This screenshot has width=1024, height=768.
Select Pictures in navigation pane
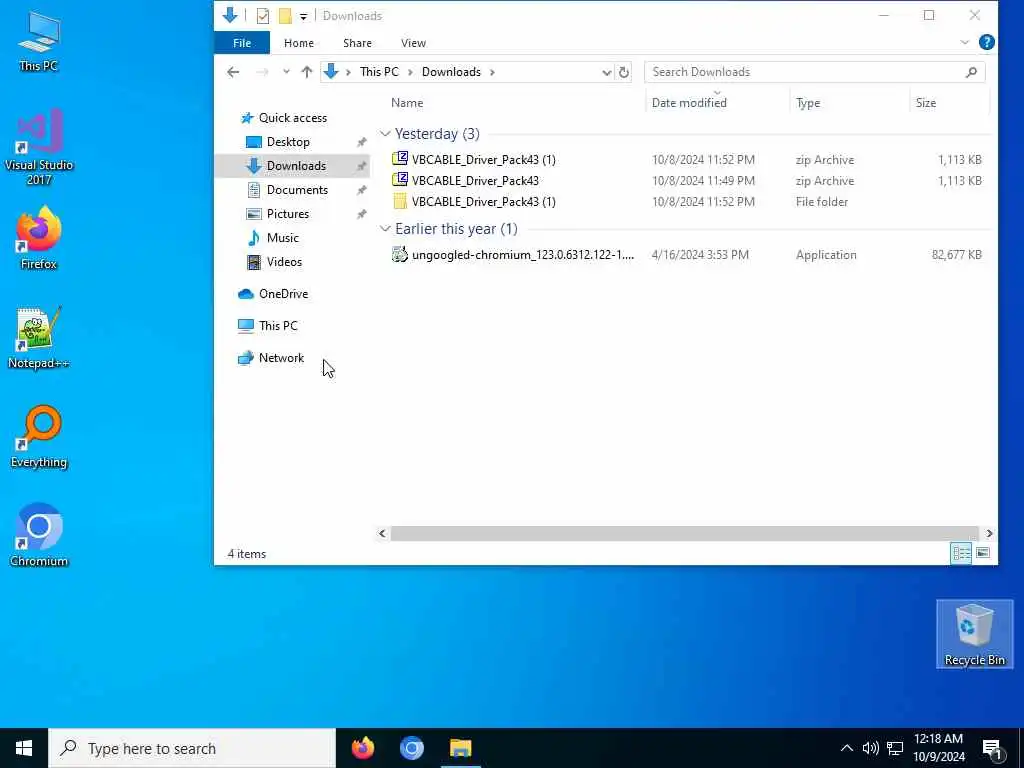click(287, 214)
